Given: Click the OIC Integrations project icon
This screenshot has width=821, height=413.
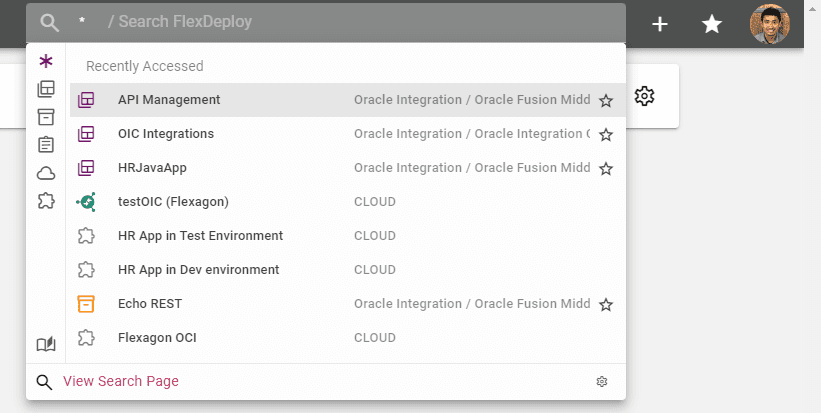Looking at the screenshot, I should pyautogui.click(x=86, y=134).
